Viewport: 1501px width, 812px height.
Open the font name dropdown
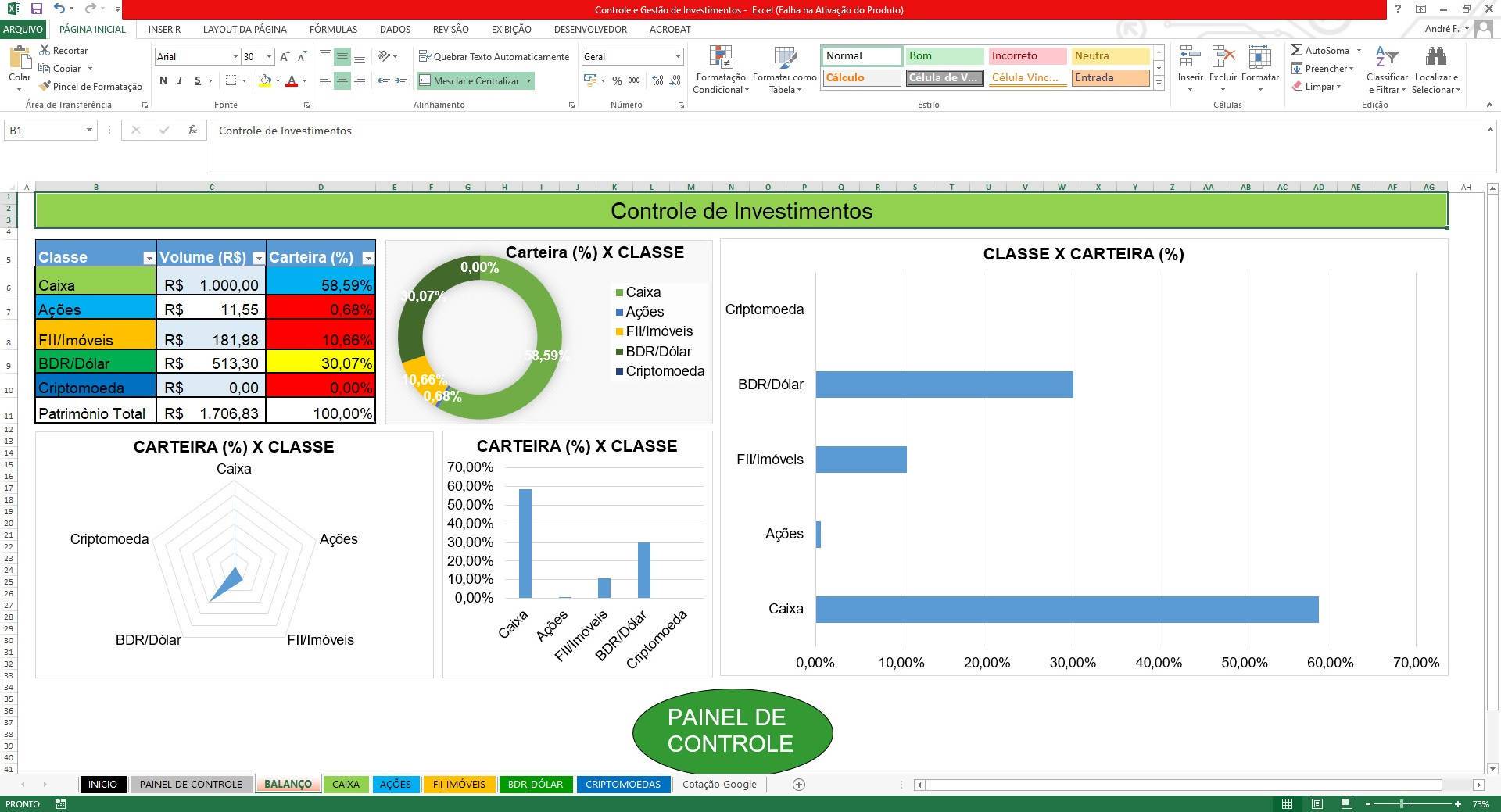pyautogui.click(x=235, y=57)
